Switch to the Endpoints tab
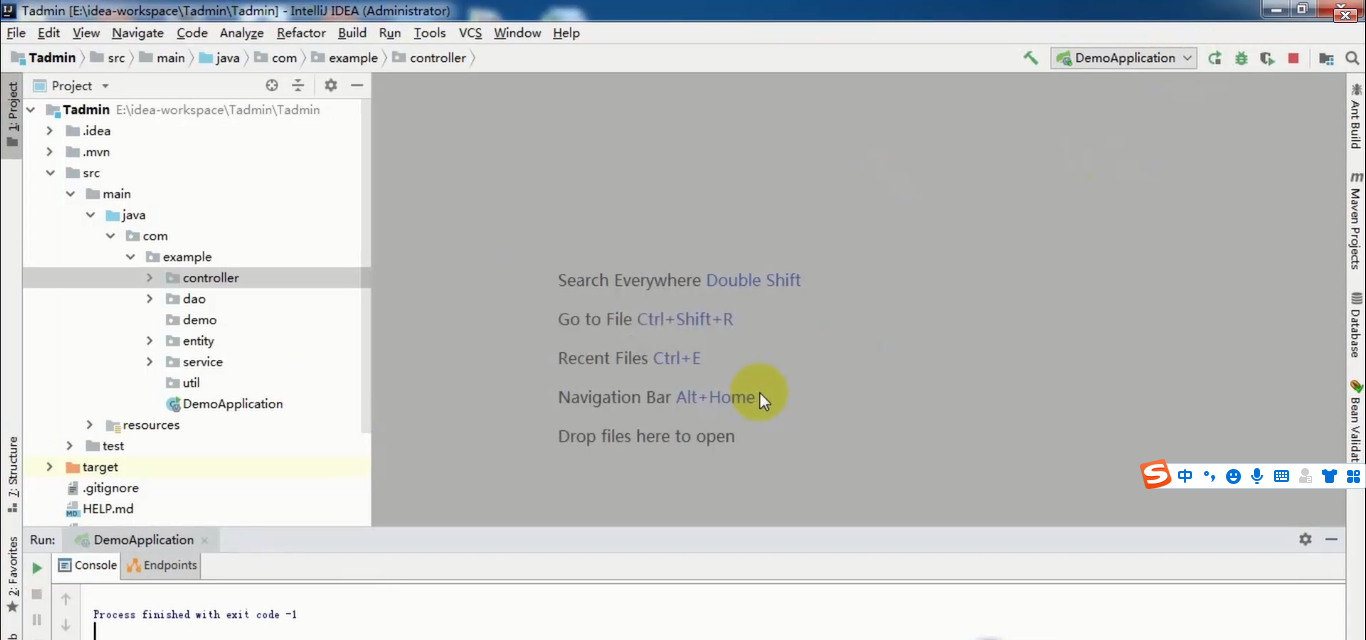Screen dimensions: 1366x640 [x=162, y=565]
